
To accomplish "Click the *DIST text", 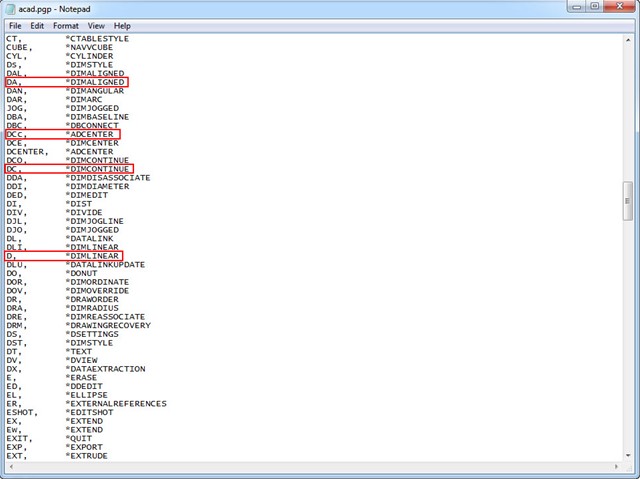I will tap(78, 204).
